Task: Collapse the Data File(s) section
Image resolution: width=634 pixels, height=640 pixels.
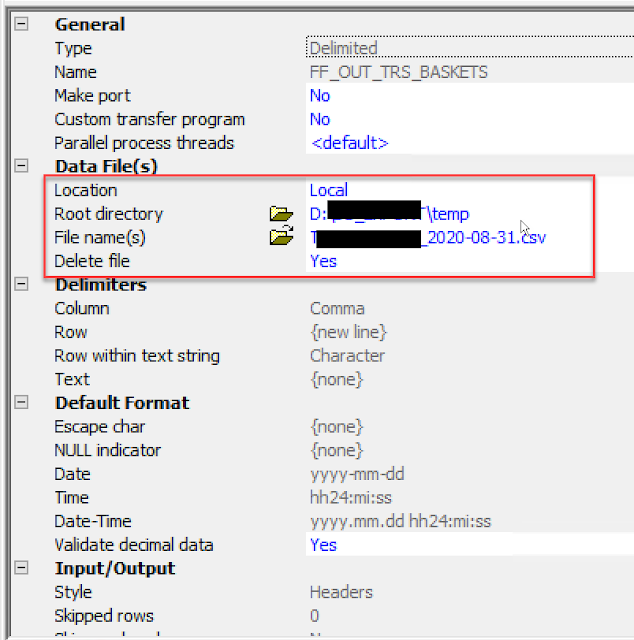Action: pyautogui.click(x=21, y=166)
